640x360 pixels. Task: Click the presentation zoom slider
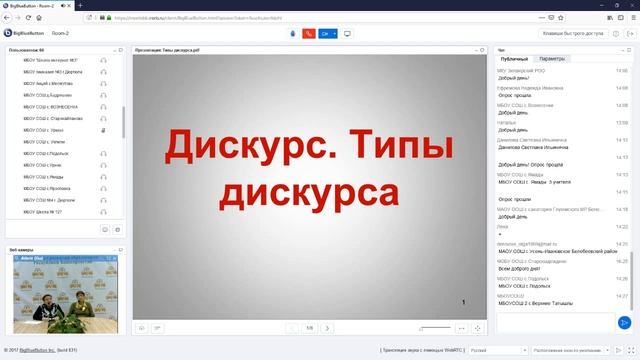[435, 328]
